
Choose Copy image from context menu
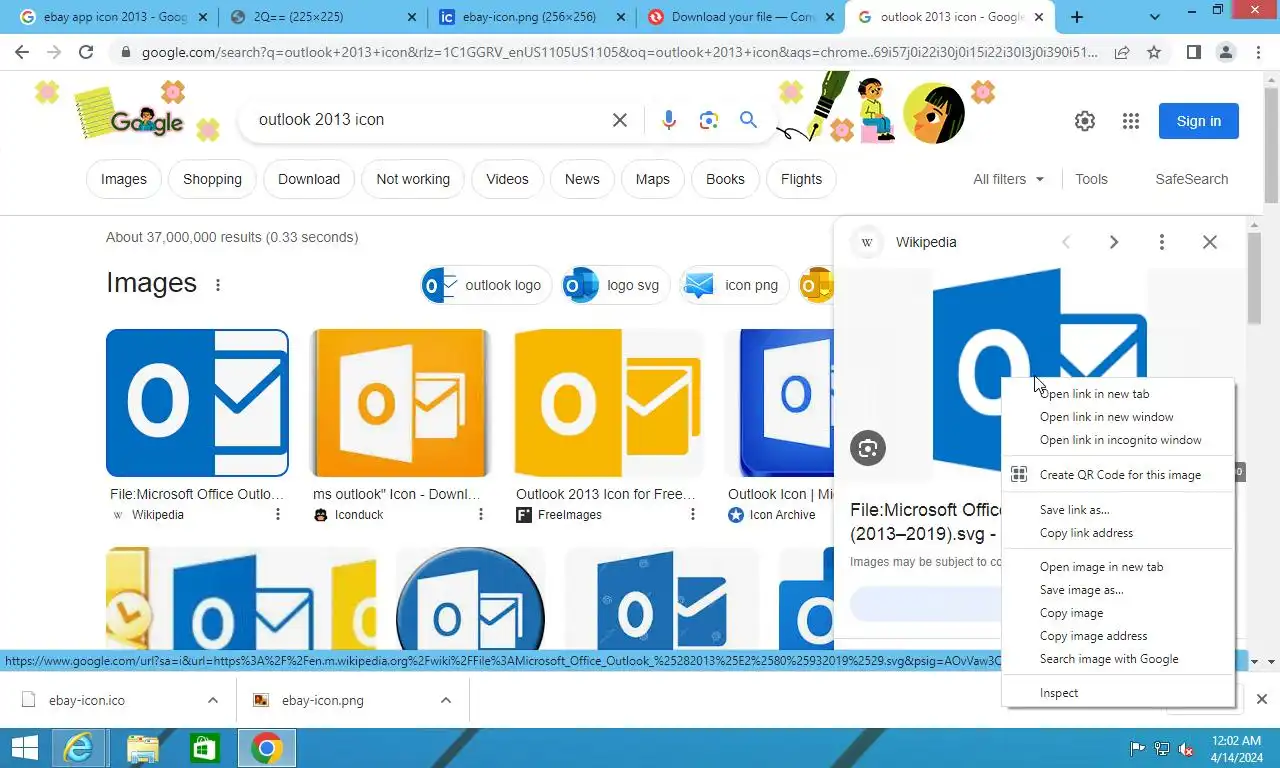tap(1118, 613)
